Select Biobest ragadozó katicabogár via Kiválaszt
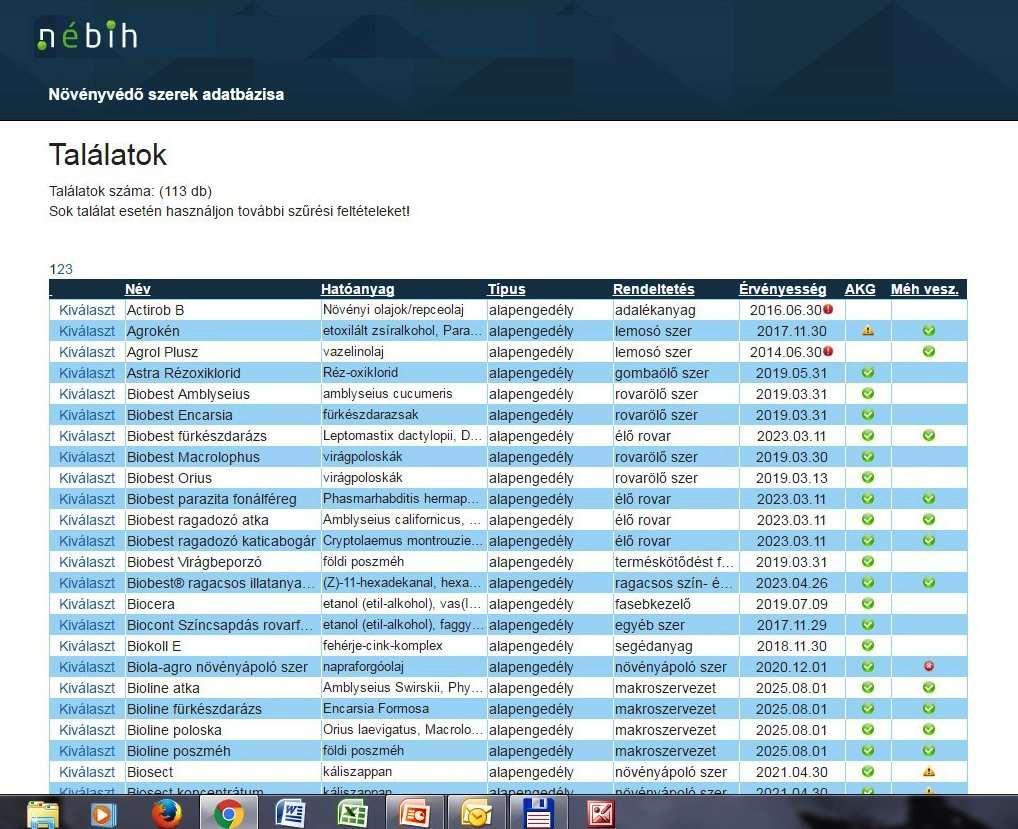The image size is (1018, 829). tap(87, 541)
